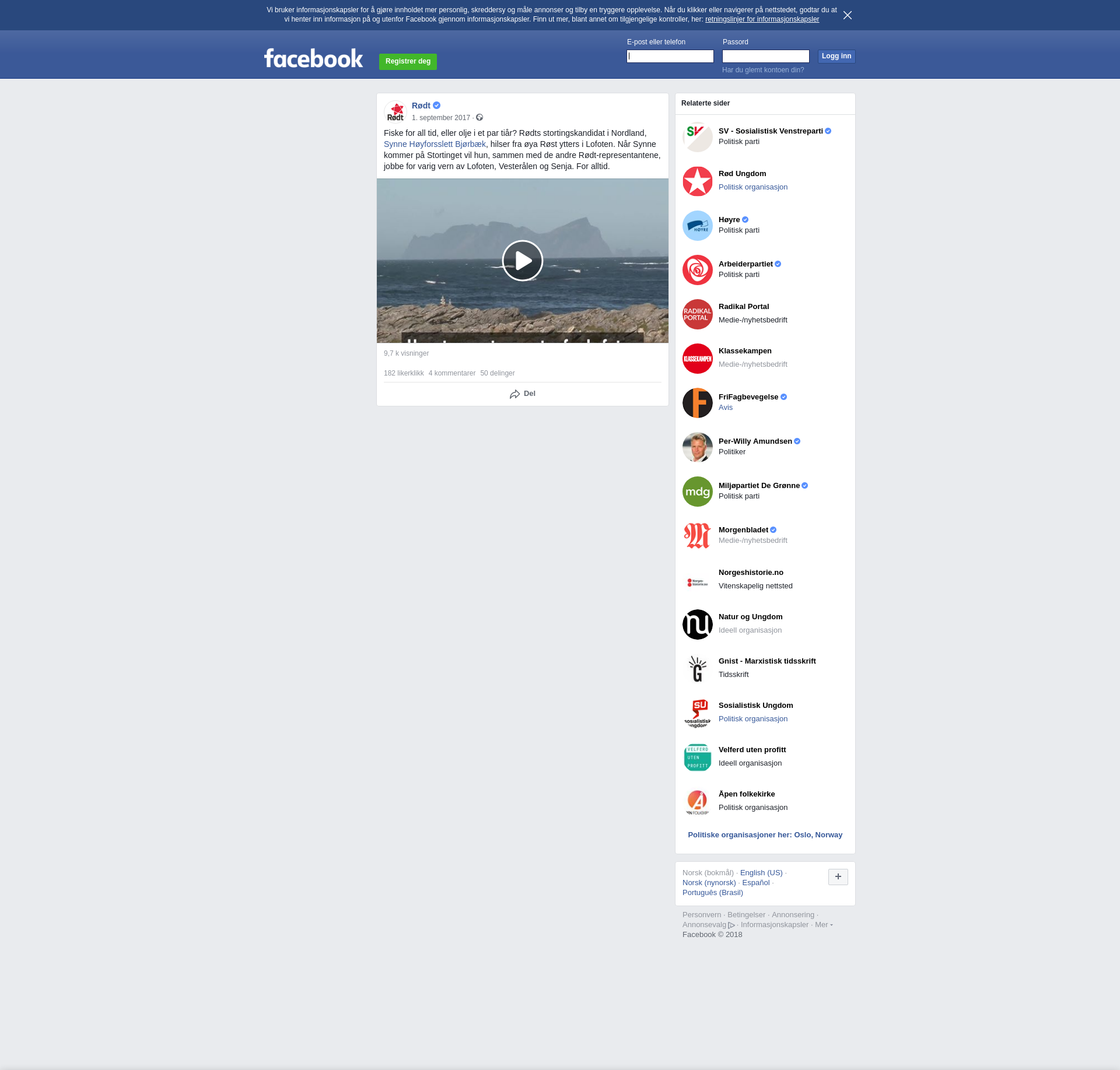Open the Mer footer dropdown
Viewport: 1120px width, 1070px height.
pyautogui.click(x=823, y=925)
